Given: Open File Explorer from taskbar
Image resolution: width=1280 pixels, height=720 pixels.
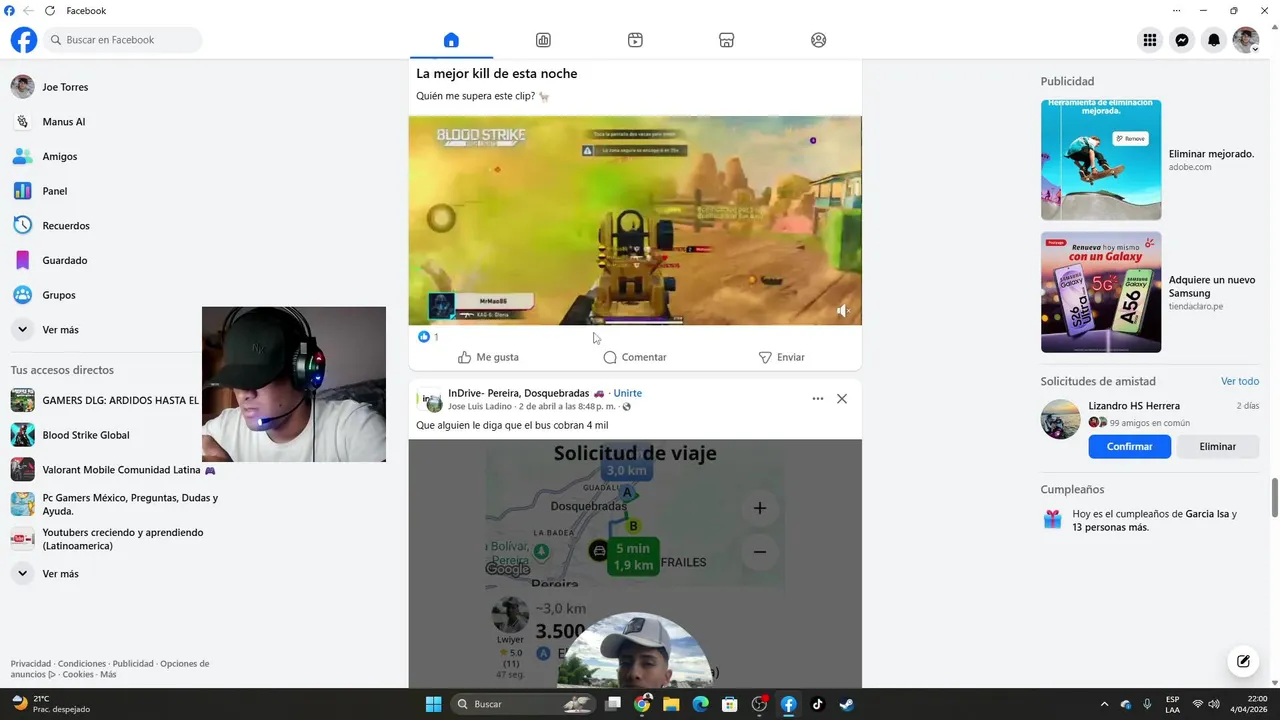Looking at the screenshot, I should click(671, 704).
